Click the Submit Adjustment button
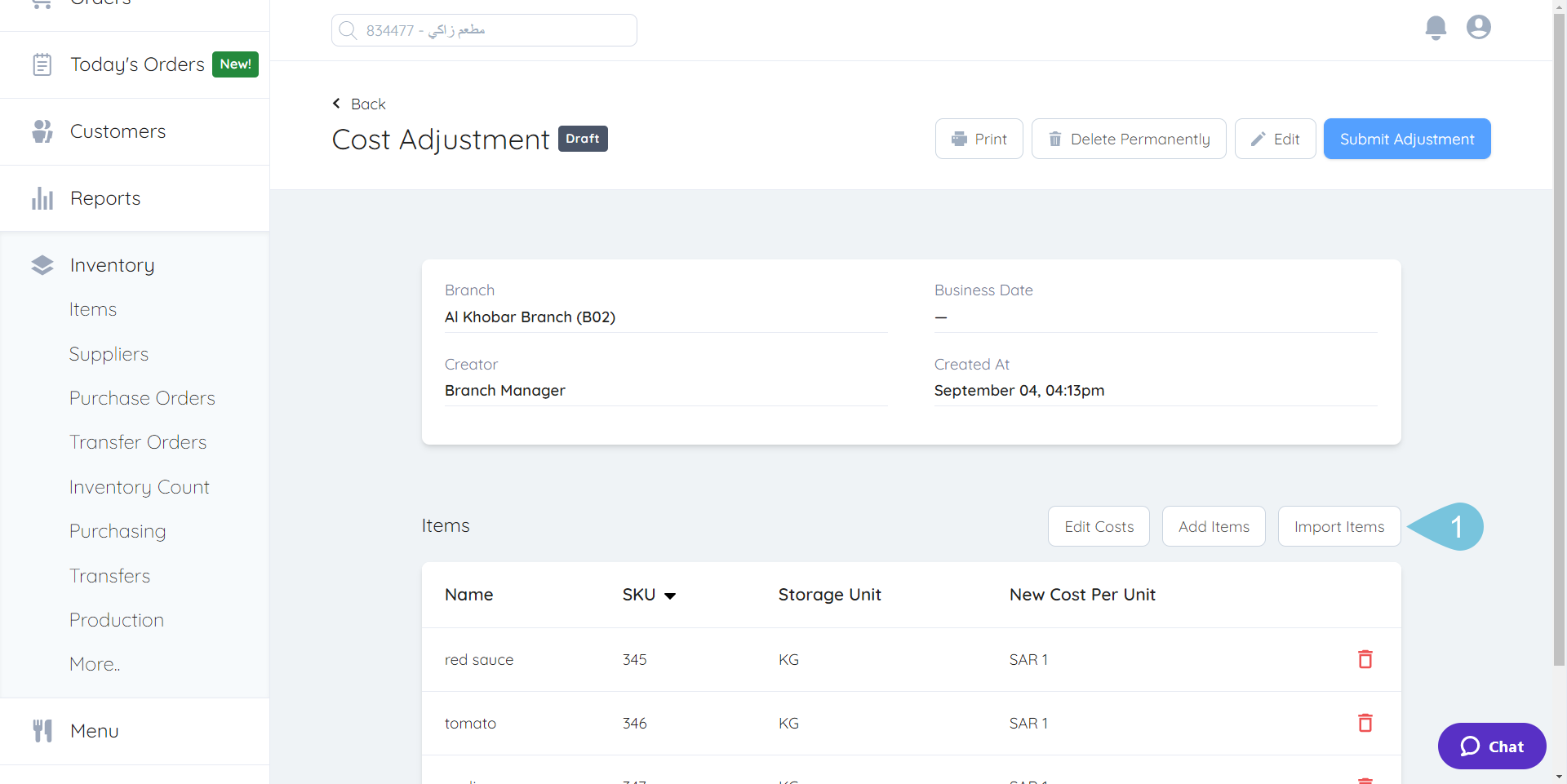1567x784 pixels. pyautogui.click(x=1406, y=139)
